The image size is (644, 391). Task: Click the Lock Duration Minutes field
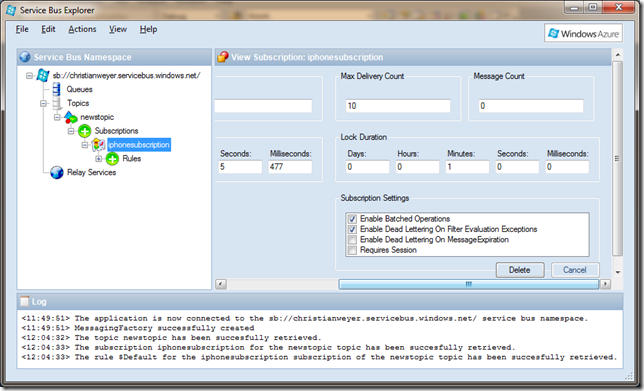point(467,167)
